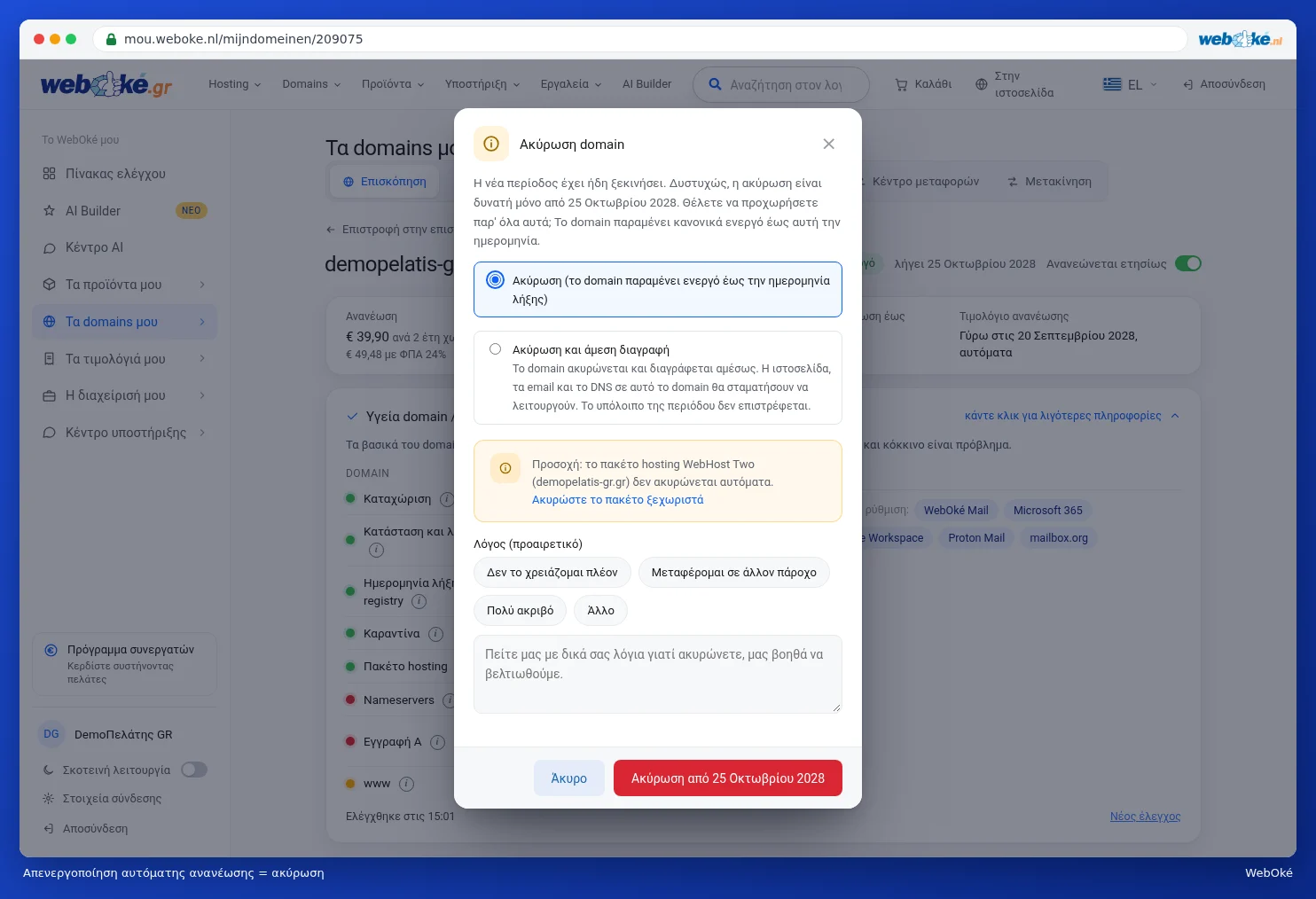Confirm Ακύρωση από 25 Οκτωβρίου 2028
The width and height of the screenshot is (1316, 899).
coord(728,778)
